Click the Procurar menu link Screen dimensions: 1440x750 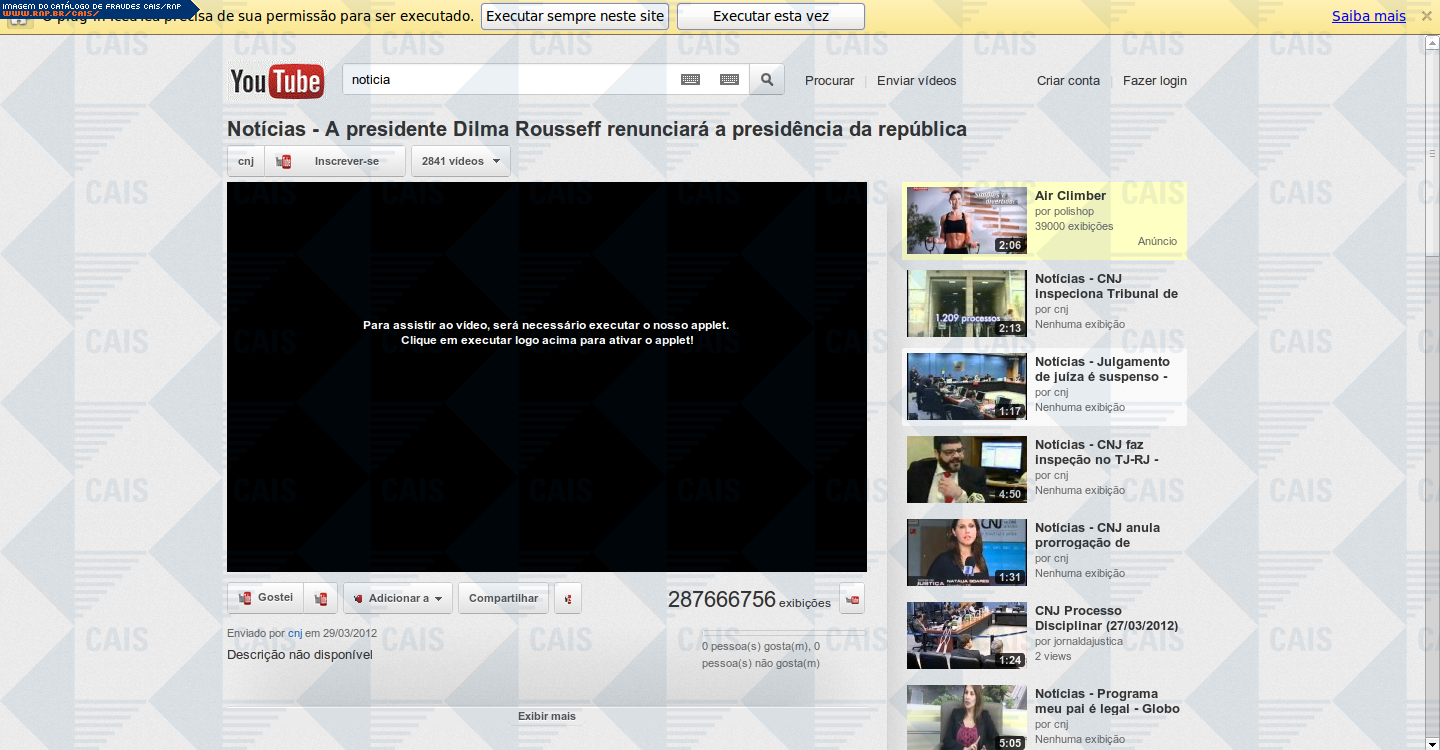click(829, 81)
